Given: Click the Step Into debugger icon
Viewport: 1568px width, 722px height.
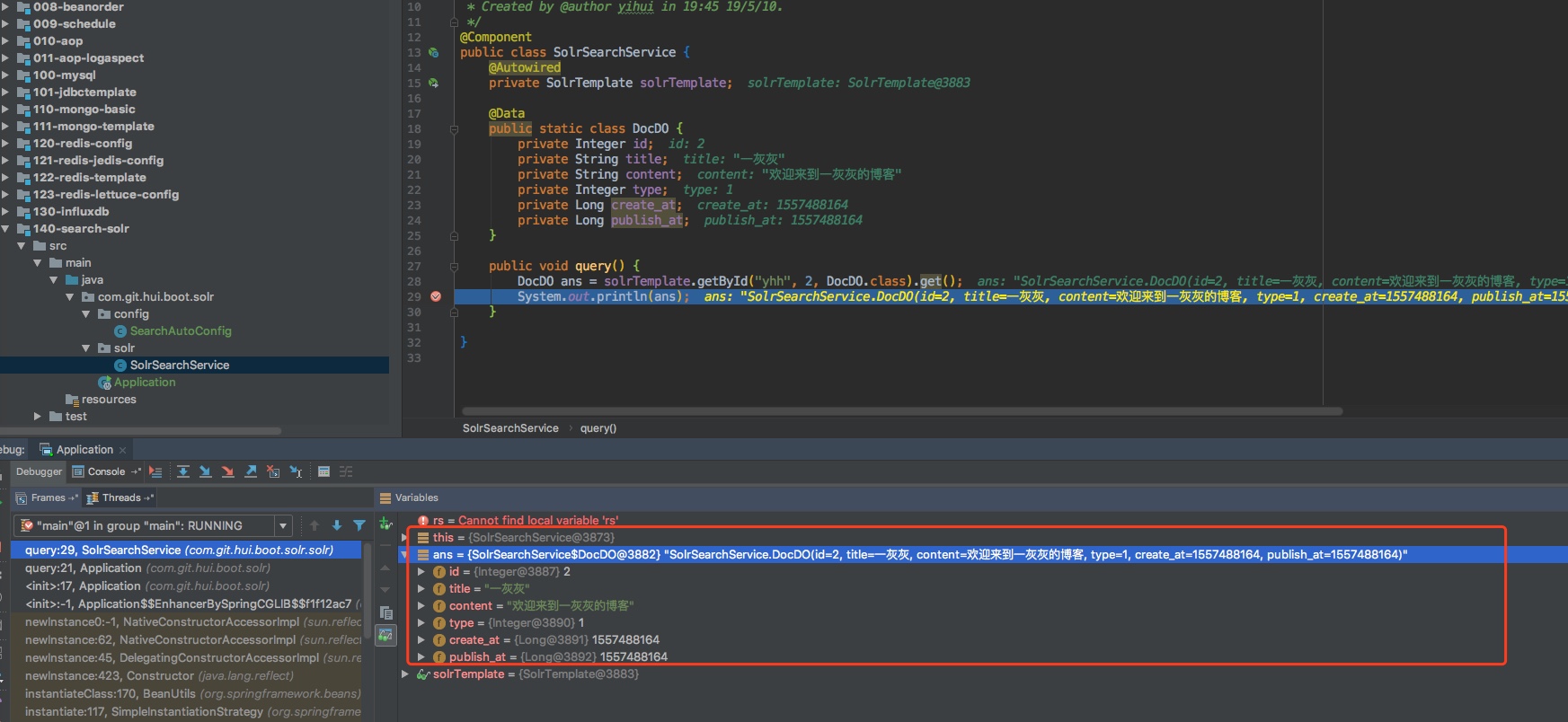Looking at the screenshot, I should pyautogui.click(x=206, y=471).
